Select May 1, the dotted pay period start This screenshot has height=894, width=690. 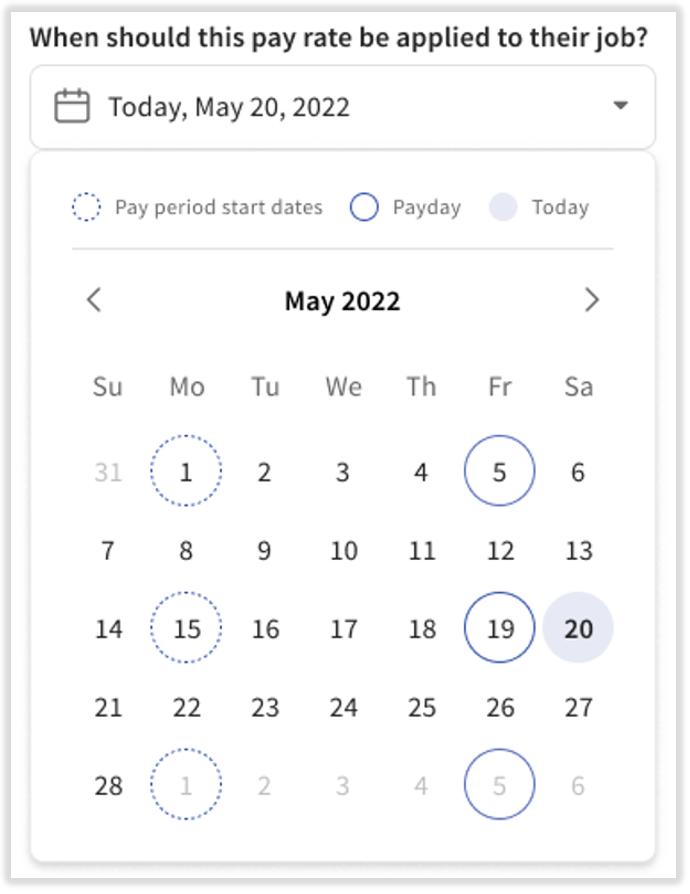point(186,471)
